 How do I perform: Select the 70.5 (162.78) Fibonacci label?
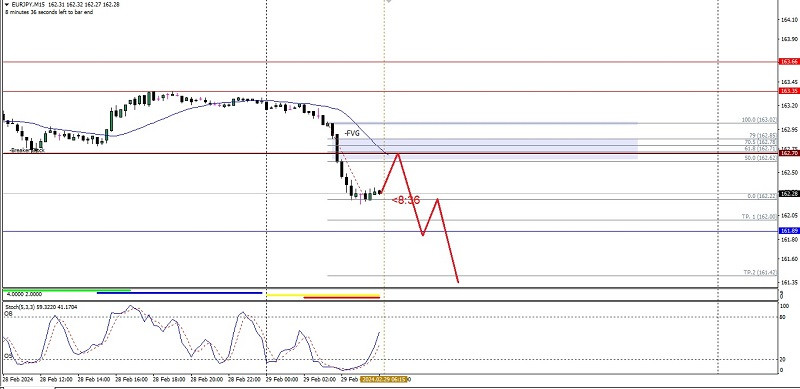(761, 142)
